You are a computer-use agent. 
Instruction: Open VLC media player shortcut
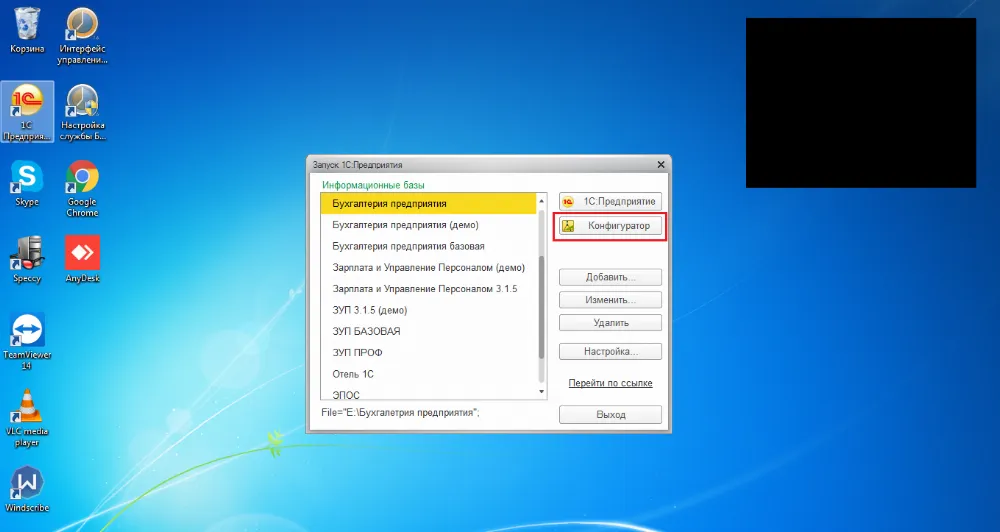pyautogui.click(x=27, y=418)
